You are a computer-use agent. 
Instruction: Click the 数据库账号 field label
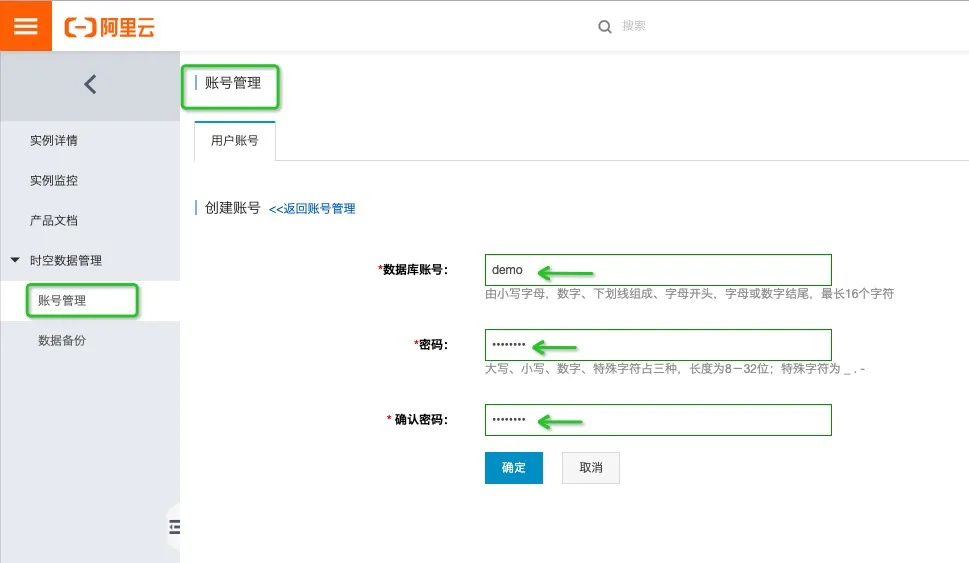[x=413, y=269]
